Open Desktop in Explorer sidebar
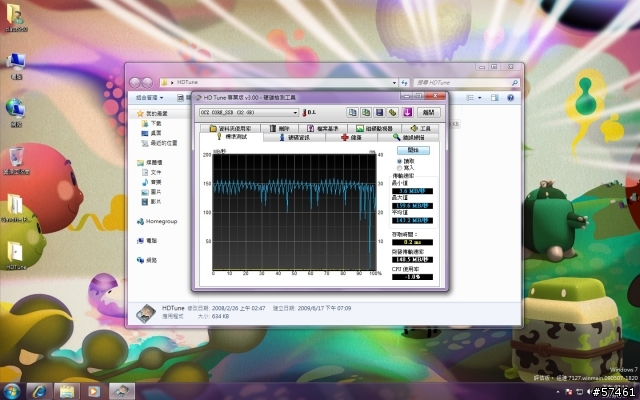The image size is (640, 400). (151, 133)
